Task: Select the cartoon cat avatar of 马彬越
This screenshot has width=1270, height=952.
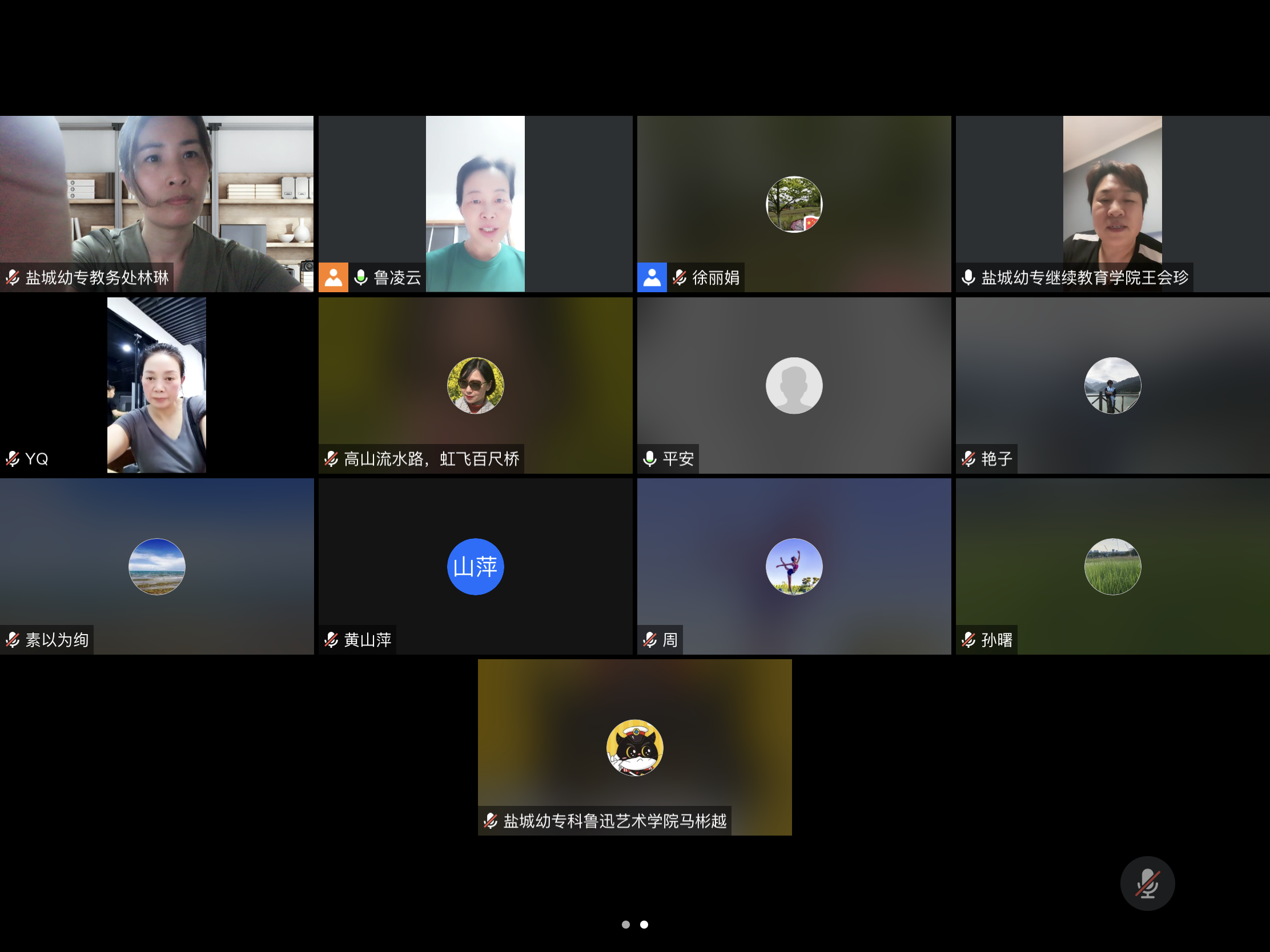Action: coord(634,748)
